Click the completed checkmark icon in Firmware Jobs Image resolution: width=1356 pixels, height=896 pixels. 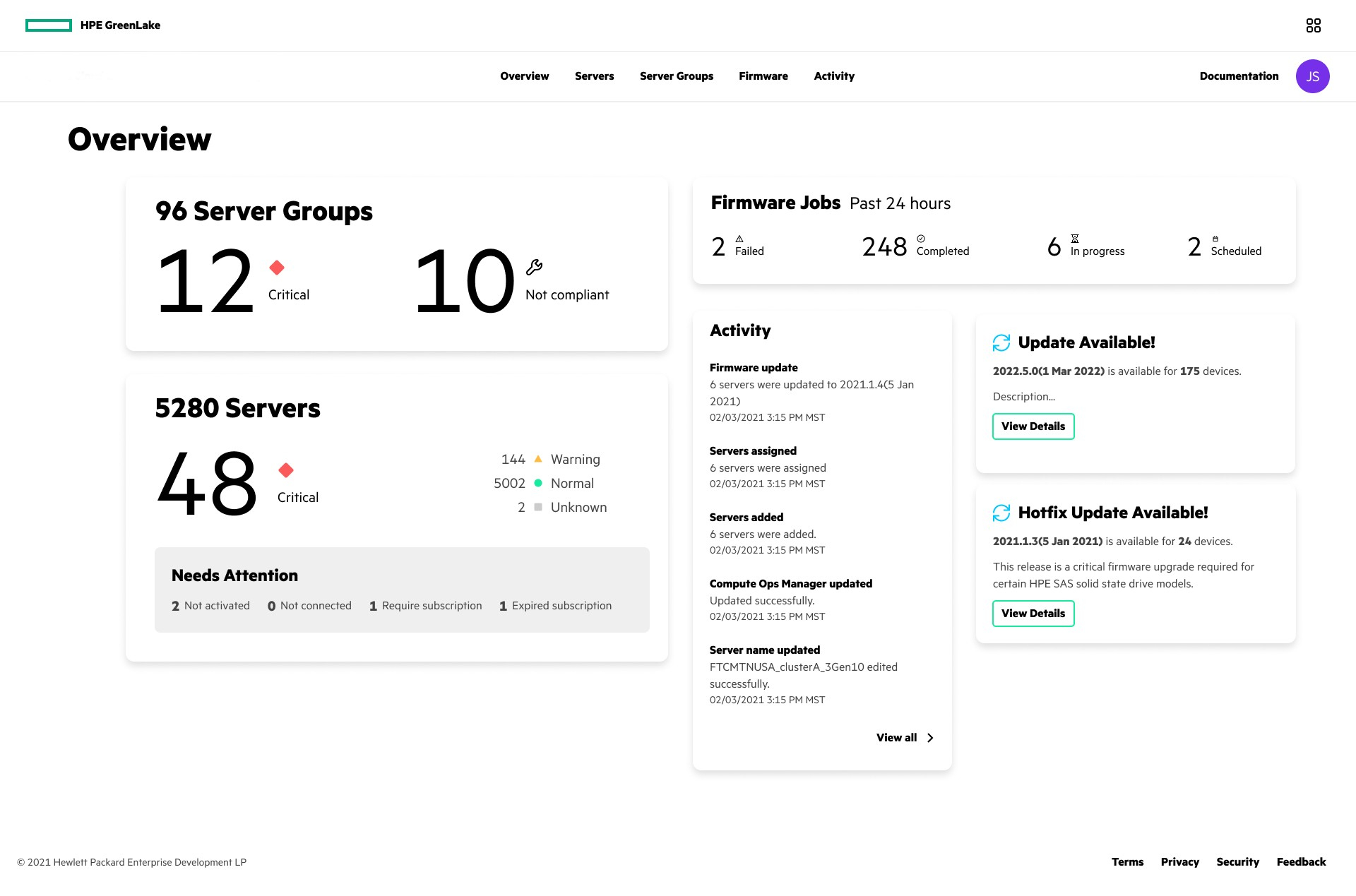click(920, 239)
